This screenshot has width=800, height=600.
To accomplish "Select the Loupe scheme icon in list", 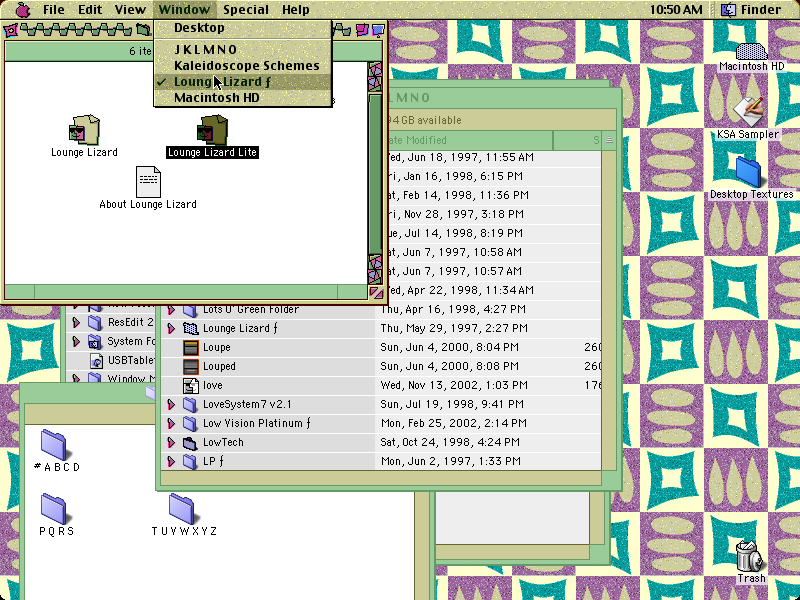I will (190, 347).
